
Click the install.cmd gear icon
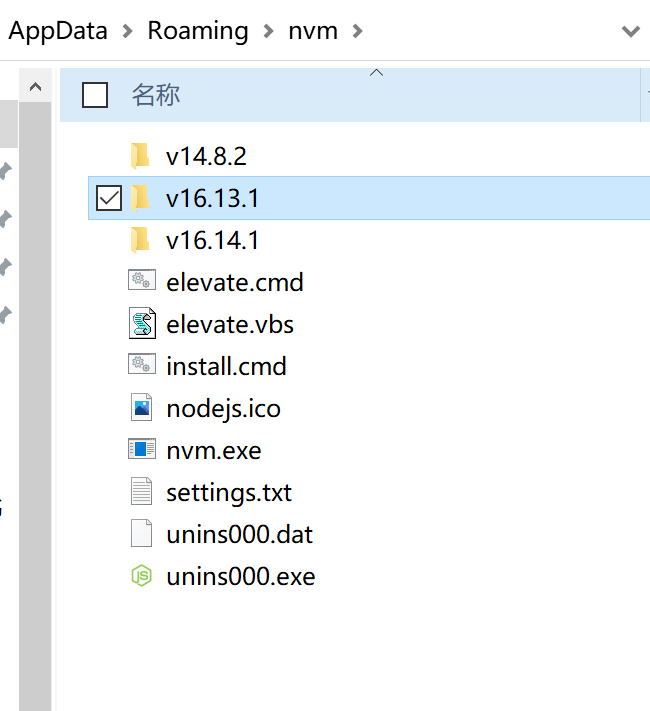click(142, 364)
